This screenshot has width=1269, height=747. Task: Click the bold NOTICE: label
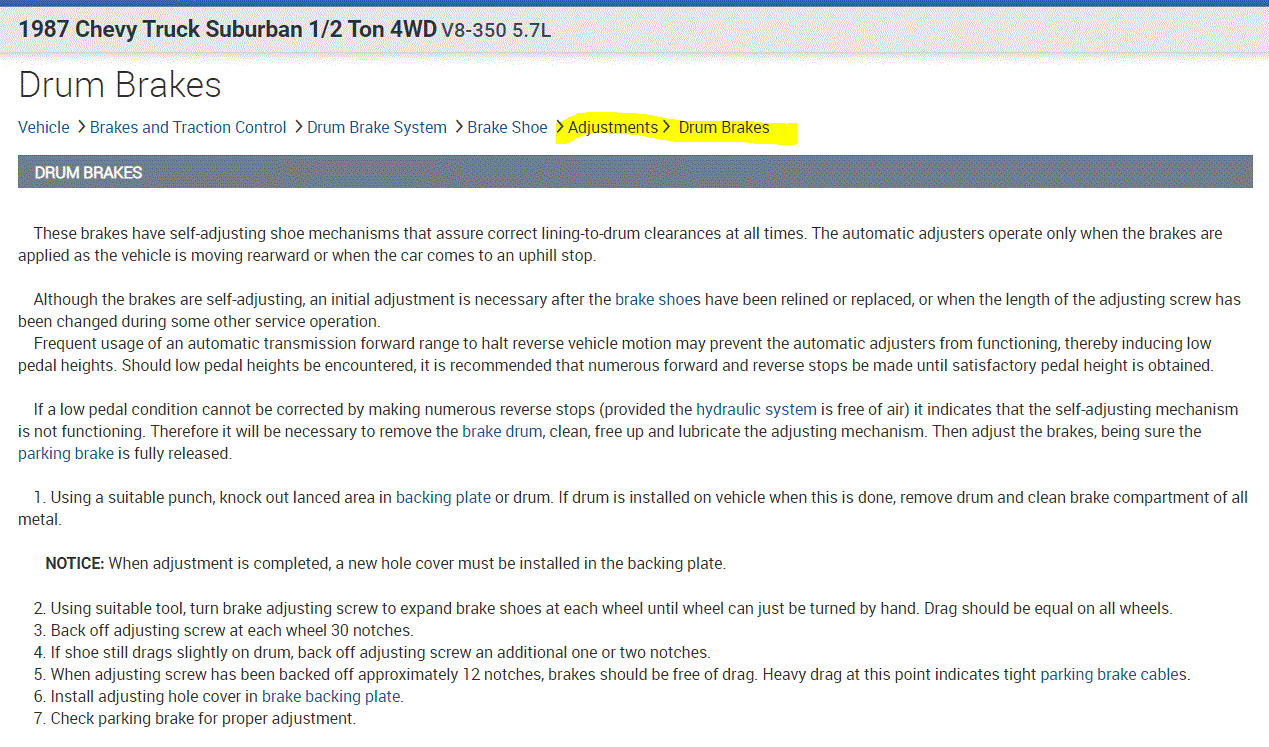(75, 563)
